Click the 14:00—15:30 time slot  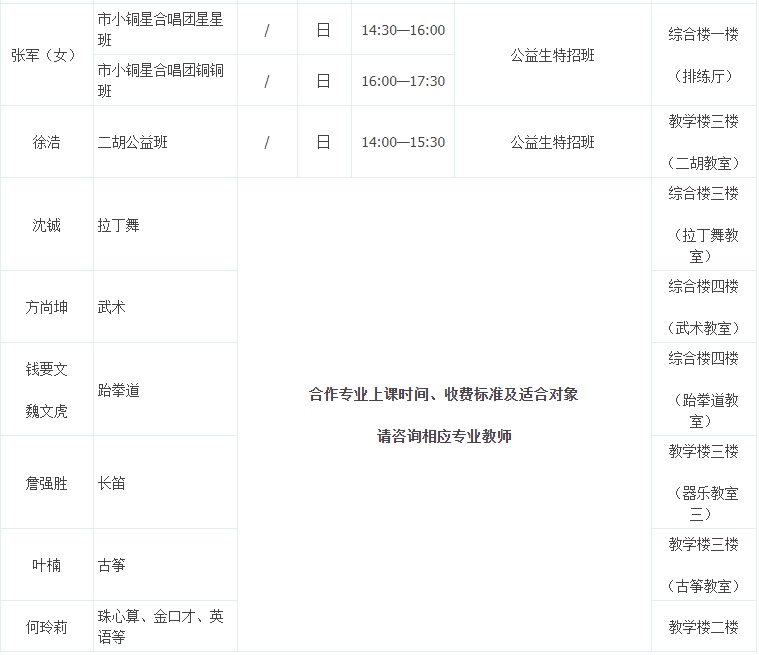pos(403,142)
